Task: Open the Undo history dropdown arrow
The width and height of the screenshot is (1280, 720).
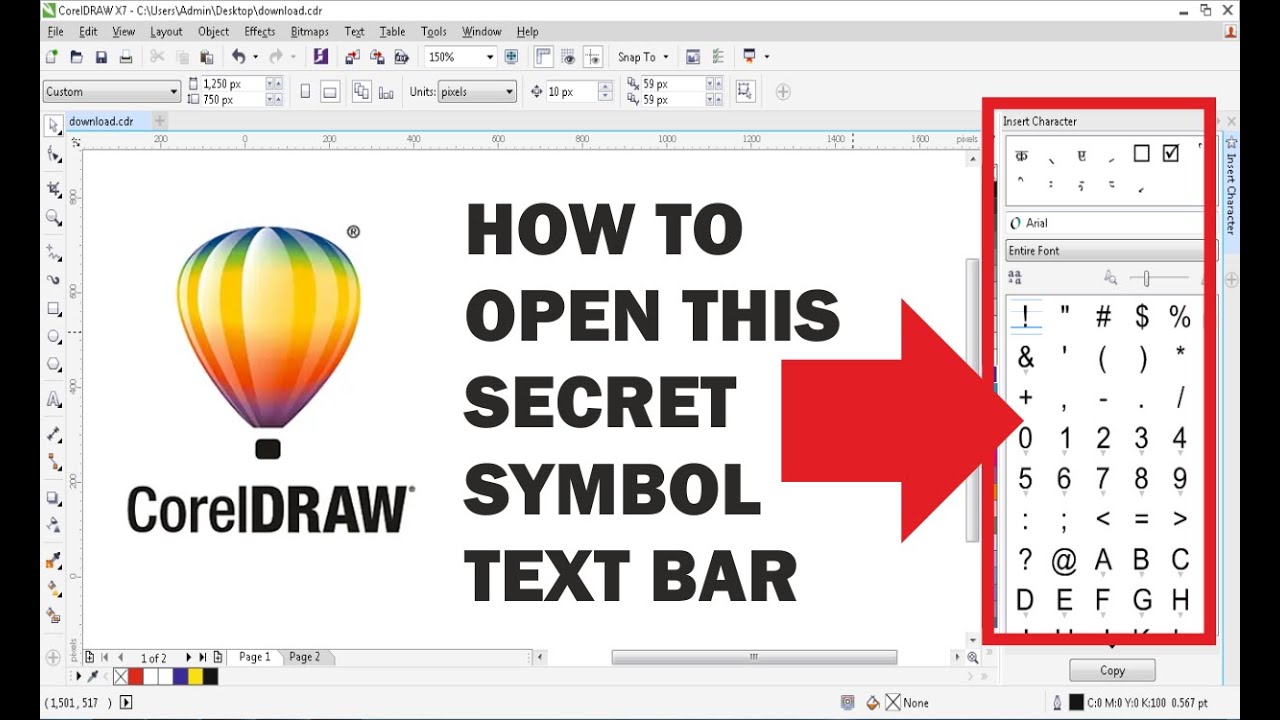Action: coord(256,57)
